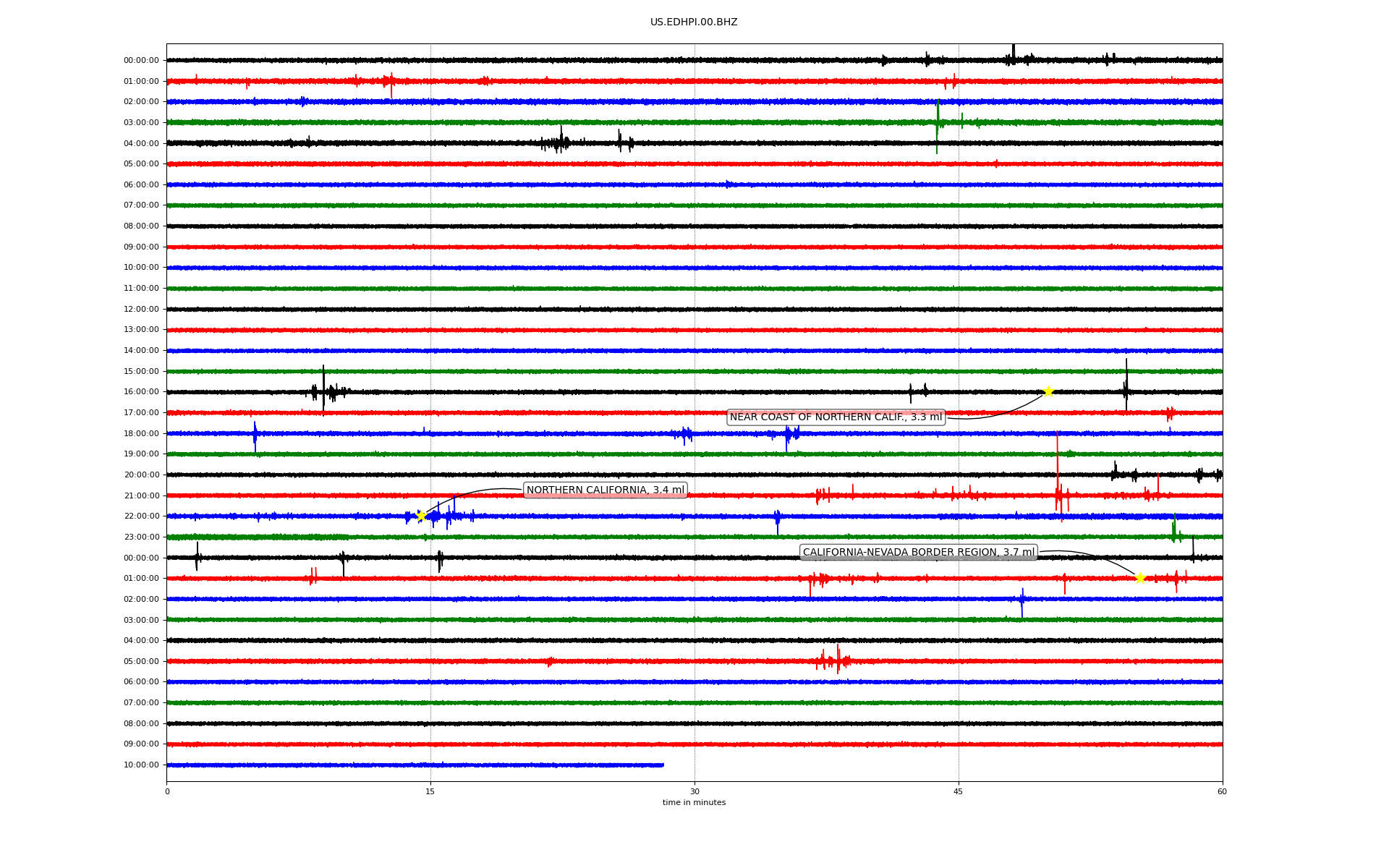1389x868 pixels.
Task: Click the 18:00:00 row label
Action: 141,434
